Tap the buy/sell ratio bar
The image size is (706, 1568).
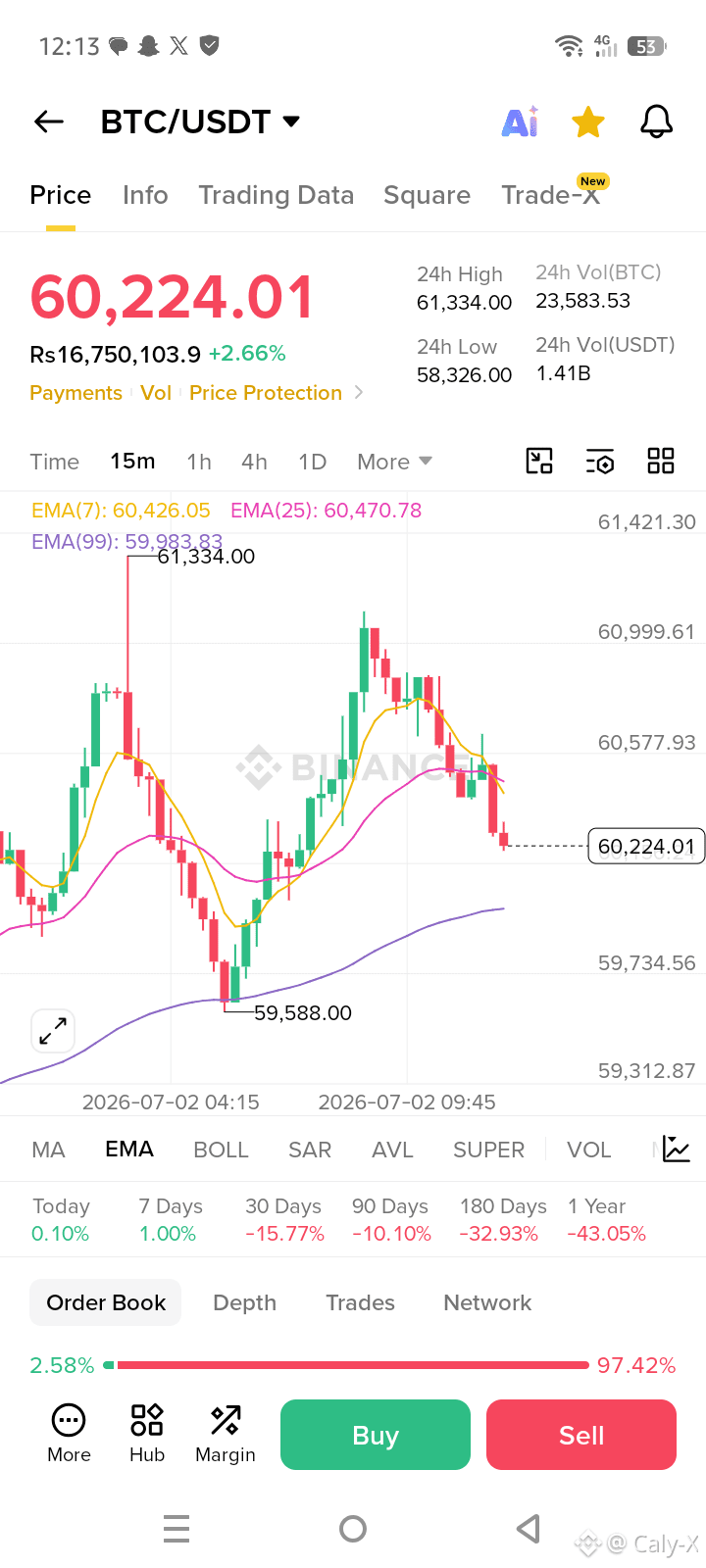(x=346, y=1365)
